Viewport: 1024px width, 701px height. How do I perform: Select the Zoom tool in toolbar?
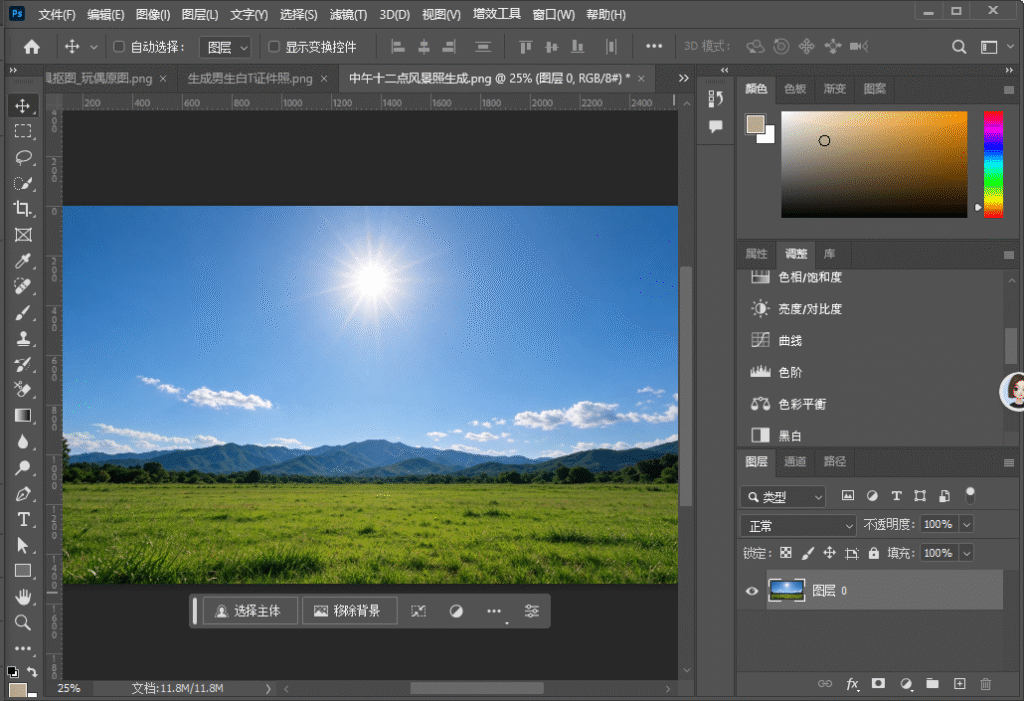coord(23,623)
